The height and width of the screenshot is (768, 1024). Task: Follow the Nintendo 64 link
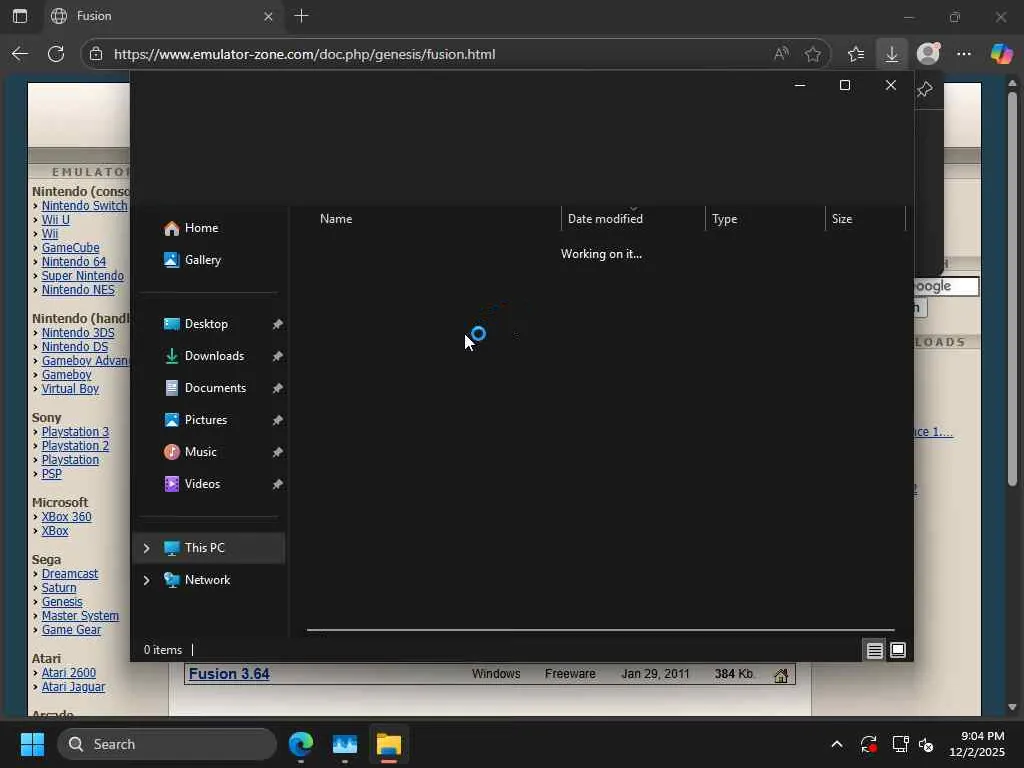tap(74, 262)
